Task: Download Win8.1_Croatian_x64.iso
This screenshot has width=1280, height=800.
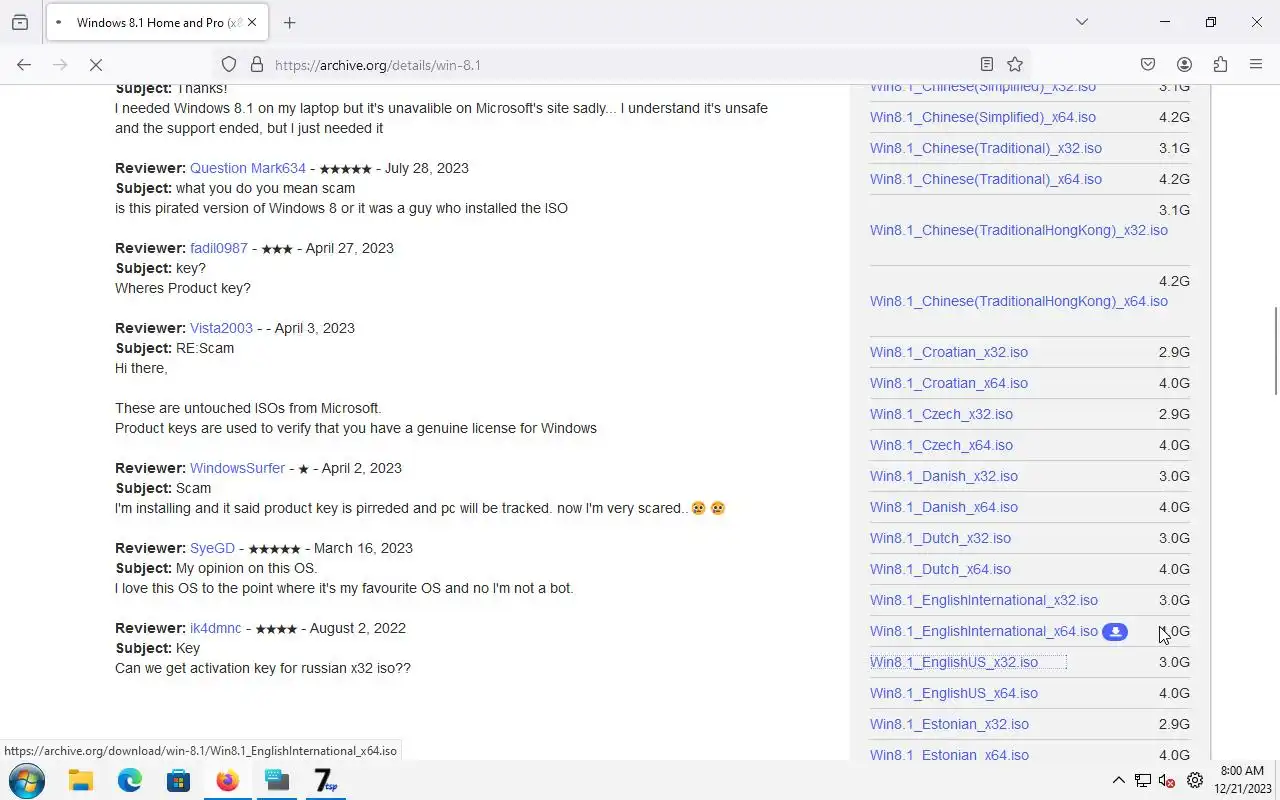Action: (949, 383)
